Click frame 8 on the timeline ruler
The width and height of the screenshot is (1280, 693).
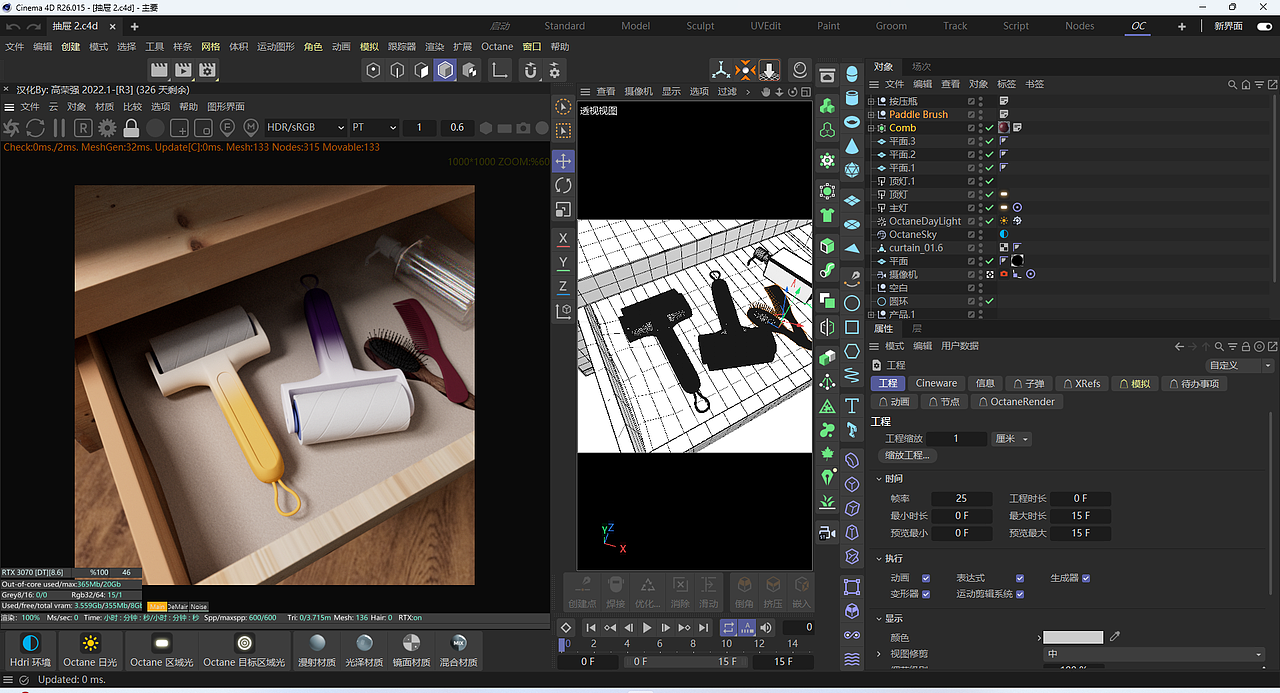click(x=692, y=644)
